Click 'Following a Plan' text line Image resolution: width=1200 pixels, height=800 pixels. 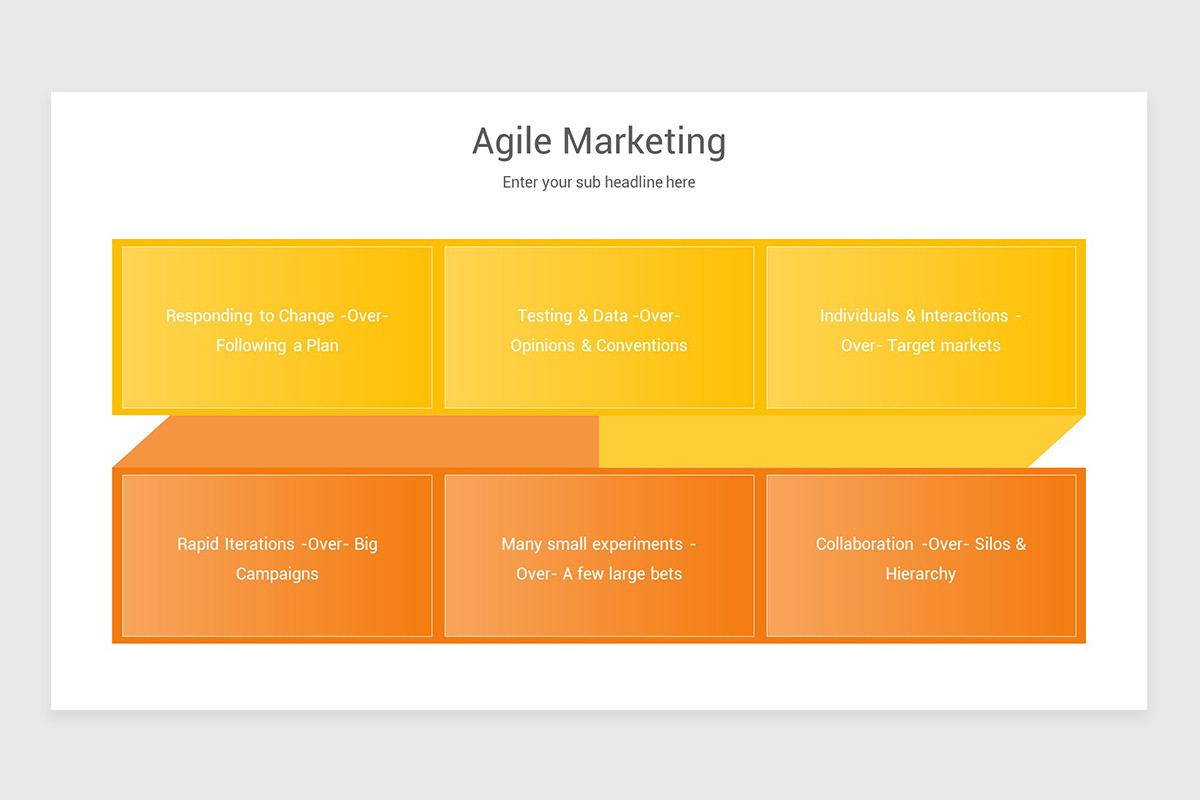coord(277,345)
